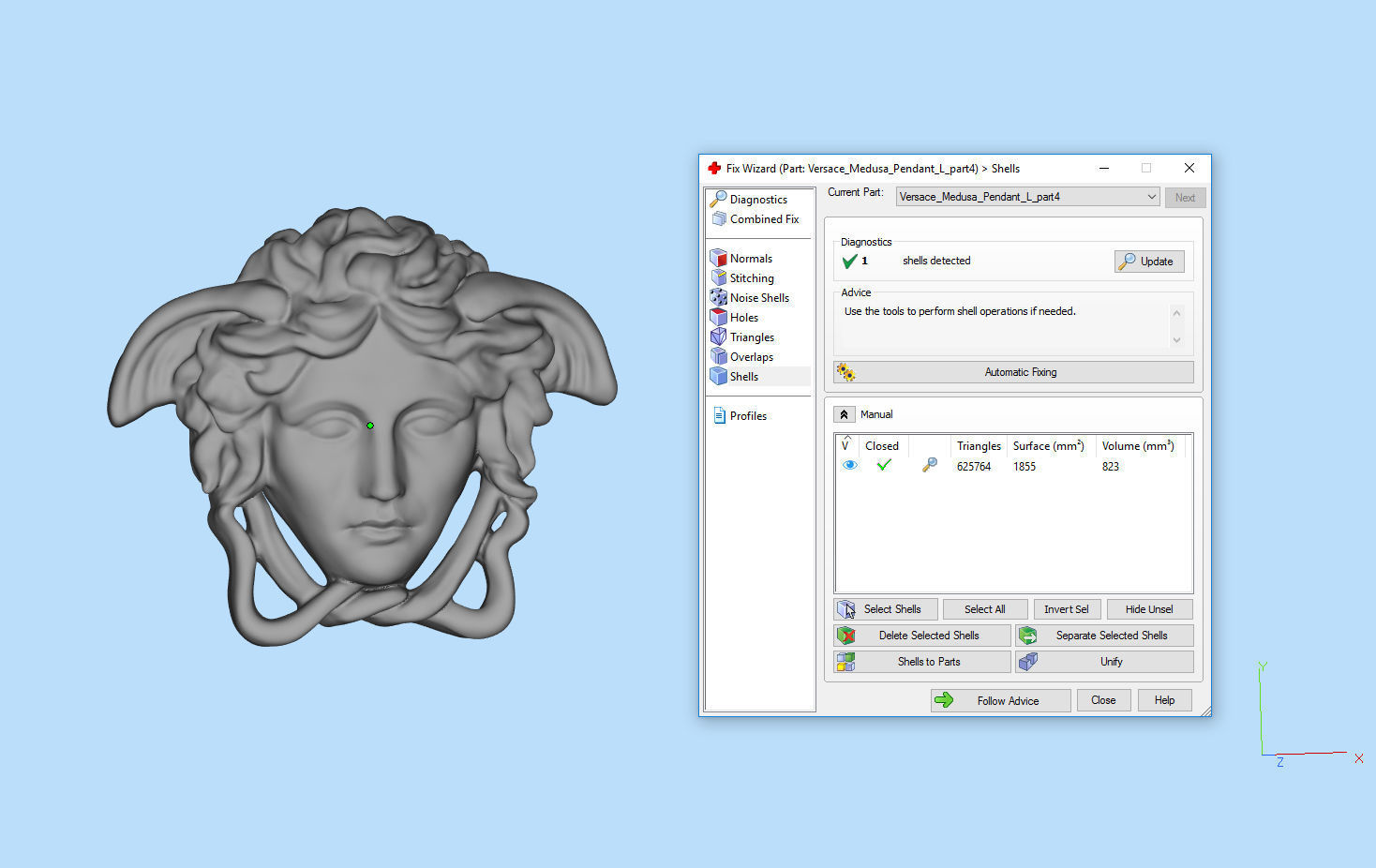Click the Select Shells button
This screenshot has width=1376, height=868.
[885, 609]
